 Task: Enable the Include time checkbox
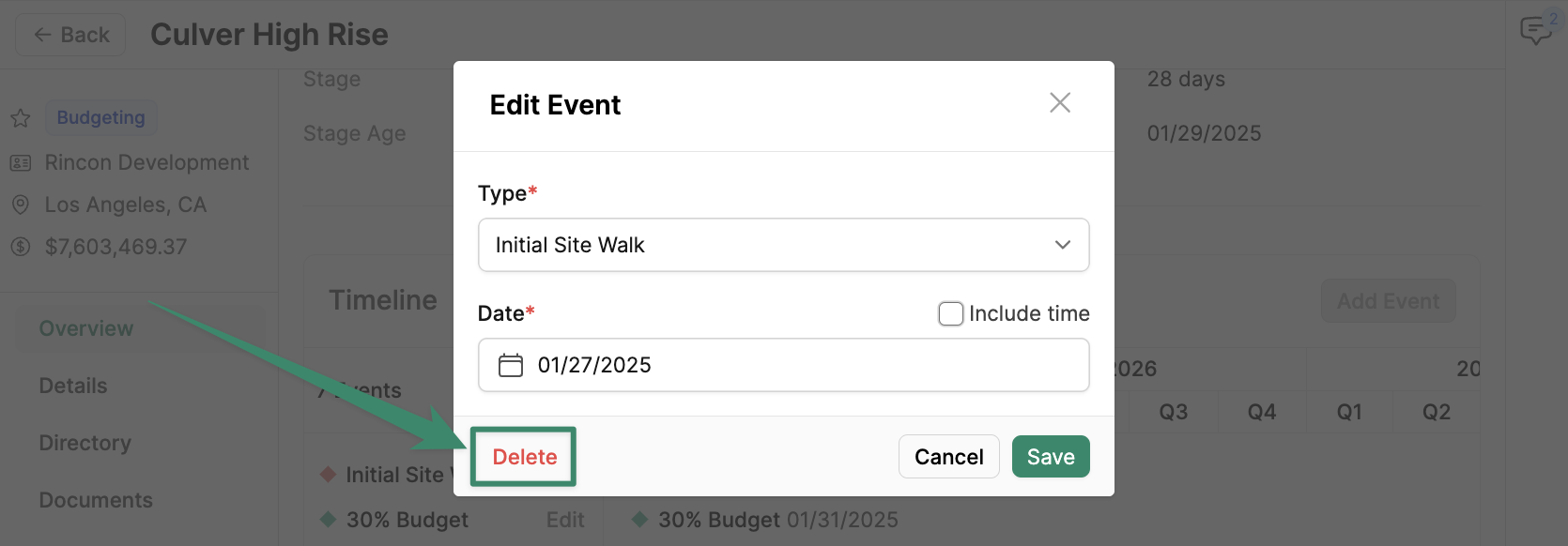pyautogui.click(x=951, y=313)
